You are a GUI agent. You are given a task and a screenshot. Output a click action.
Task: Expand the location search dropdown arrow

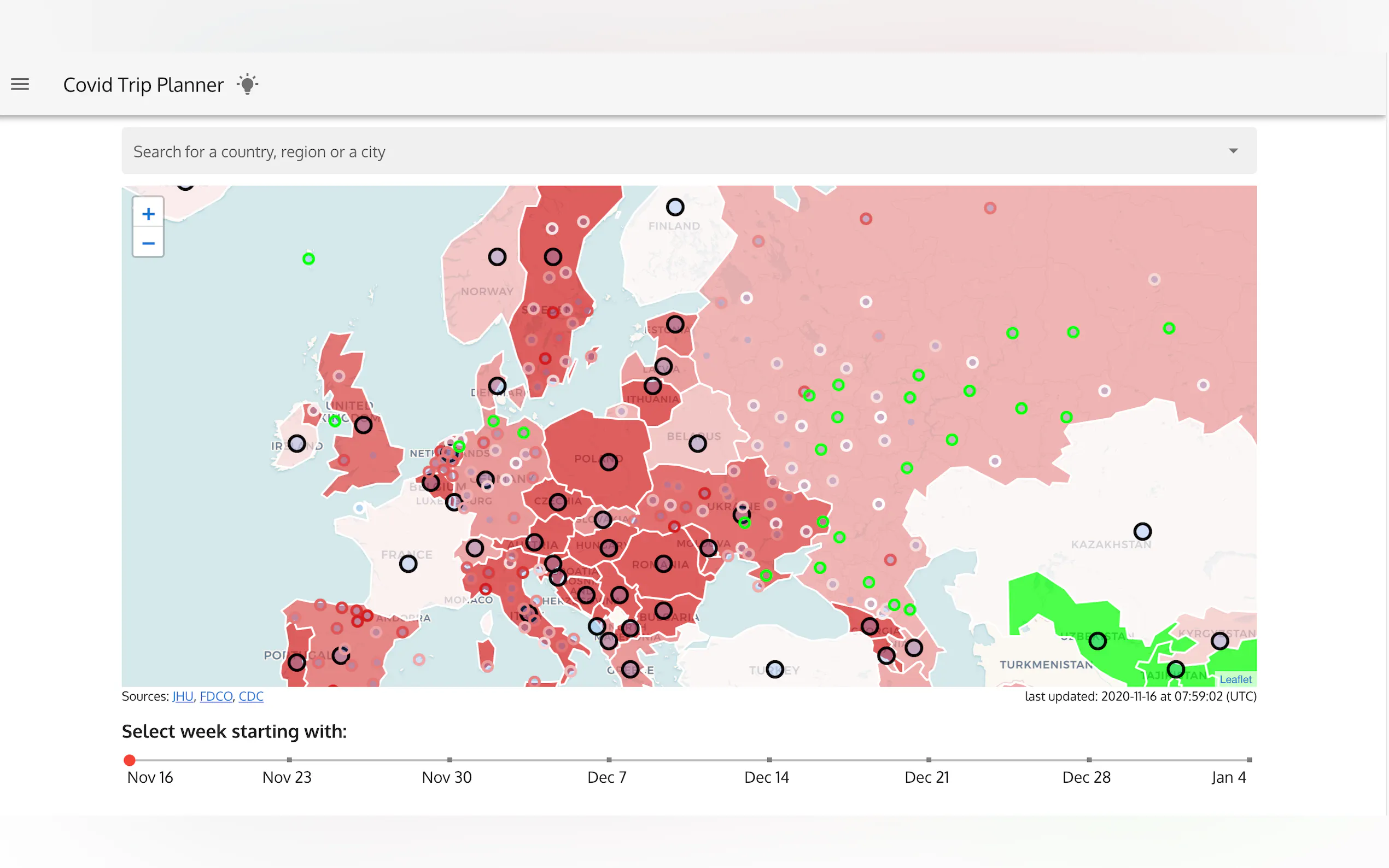[1233, 151]
